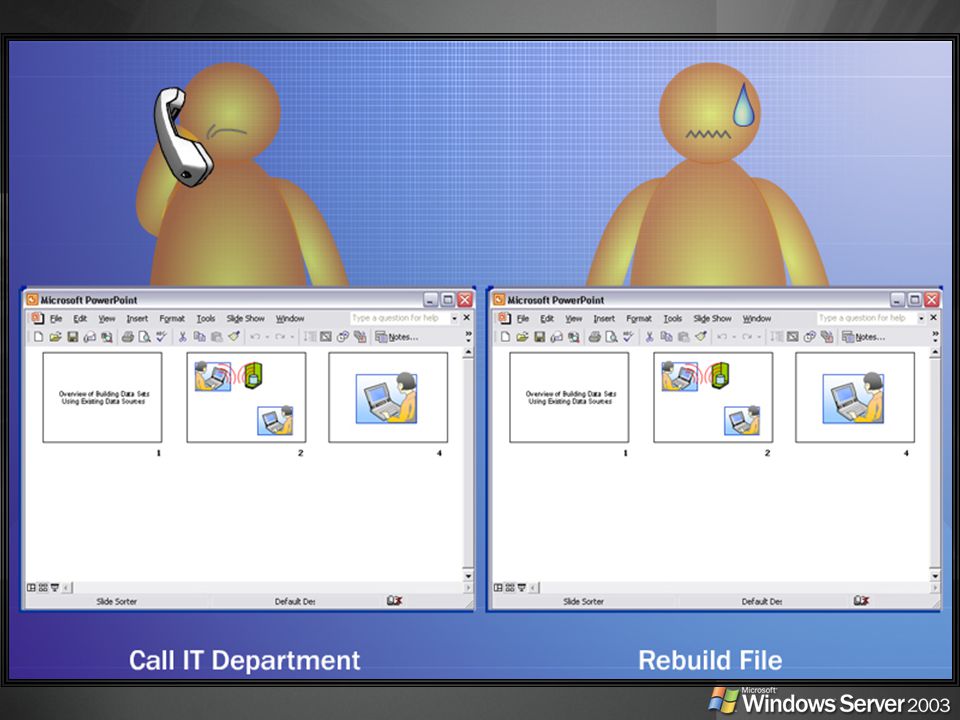Viewport: 960px width, 720px height.
Task: Click Open folder icon in right PowerPoint window
Action: pos(522,337)
